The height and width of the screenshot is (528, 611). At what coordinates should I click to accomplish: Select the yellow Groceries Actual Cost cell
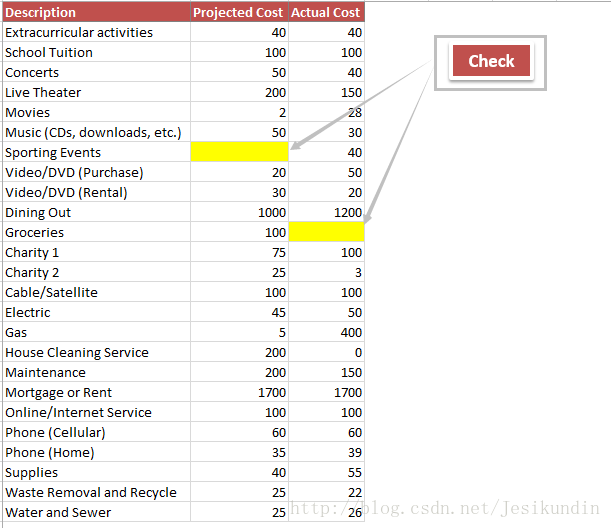(326, 232)
